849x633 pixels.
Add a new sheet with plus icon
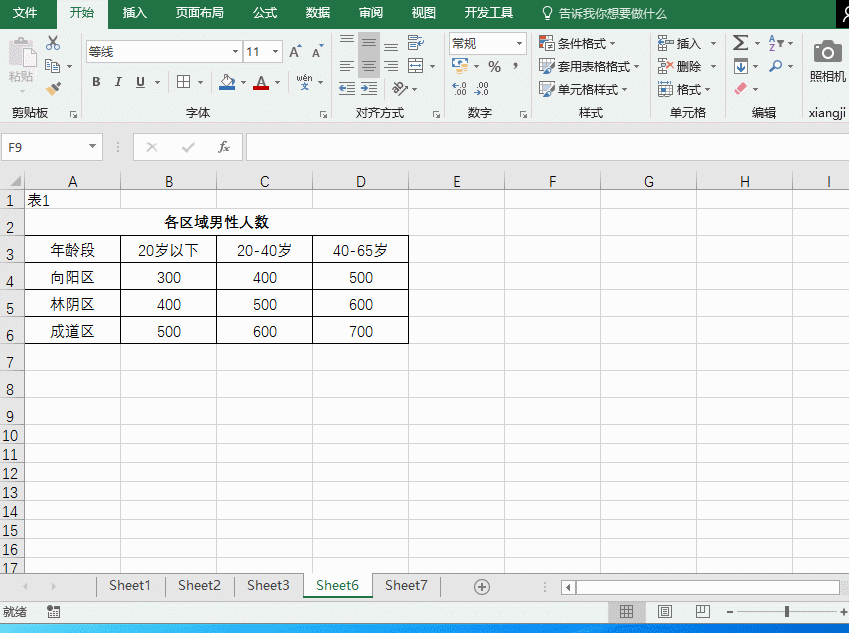[x=482, y=586]
